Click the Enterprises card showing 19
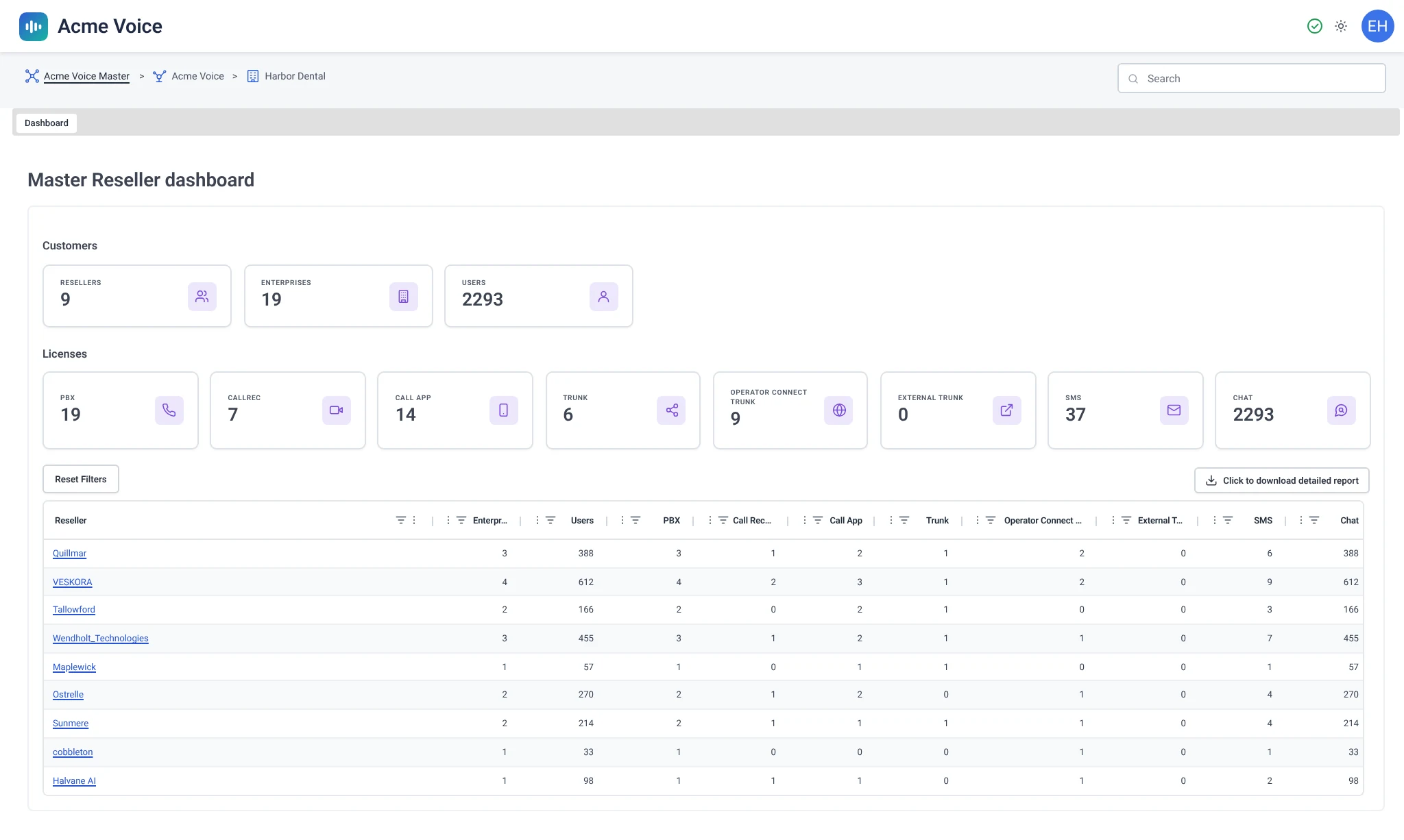Viewport: 1404px width, 840px height. [x=339, y=296]
